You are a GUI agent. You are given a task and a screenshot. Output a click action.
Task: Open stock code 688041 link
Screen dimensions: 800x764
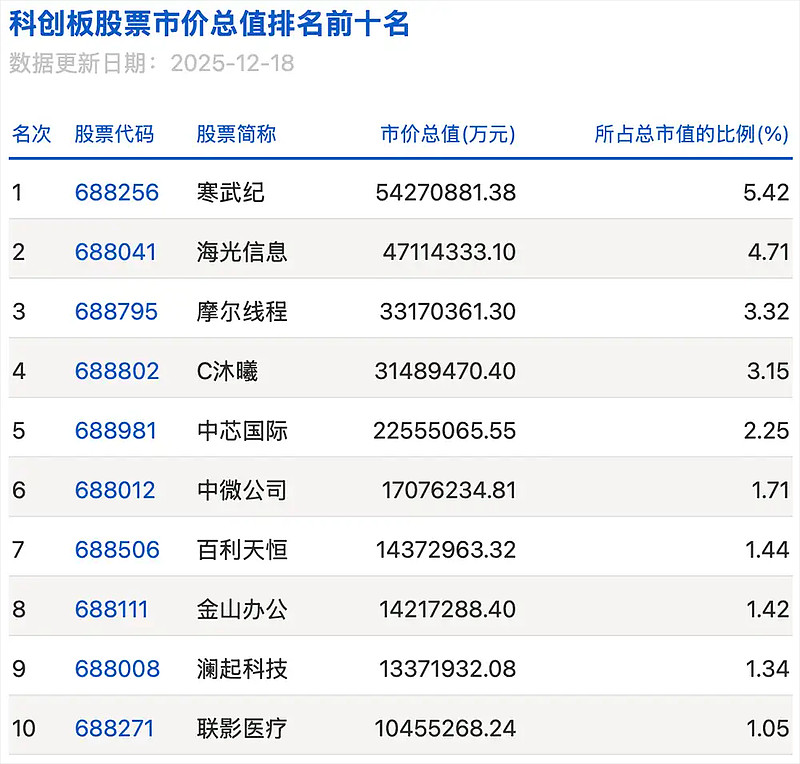(115, 252)
